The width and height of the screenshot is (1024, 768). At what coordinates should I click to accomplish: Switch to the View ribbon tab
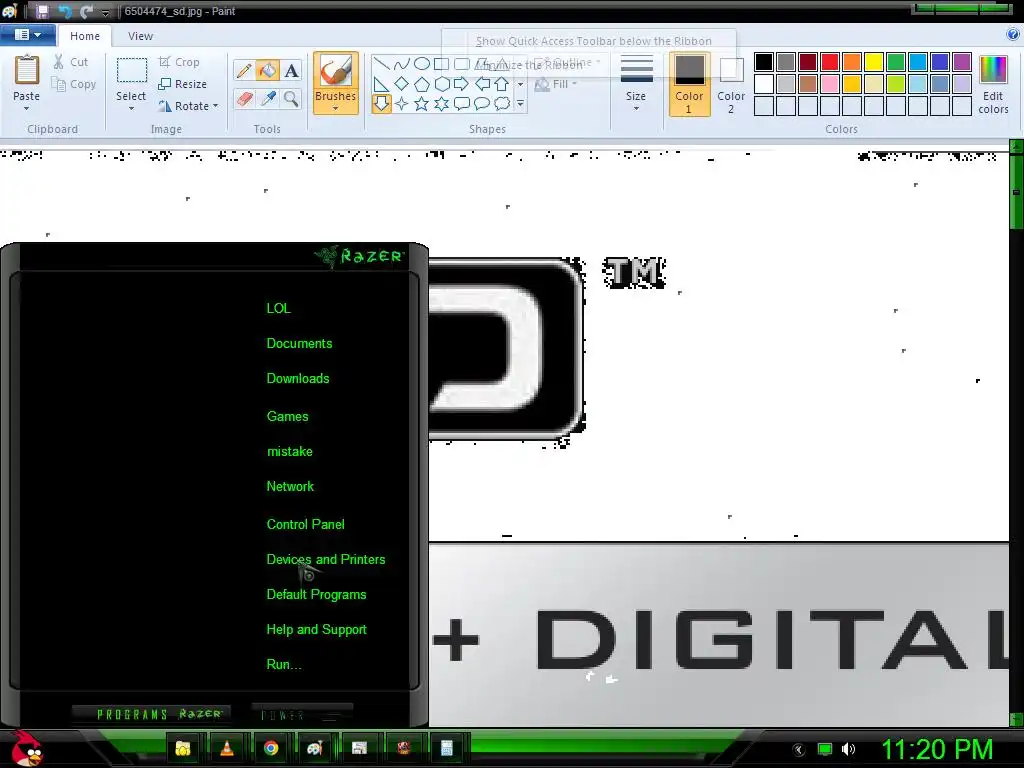140,36
